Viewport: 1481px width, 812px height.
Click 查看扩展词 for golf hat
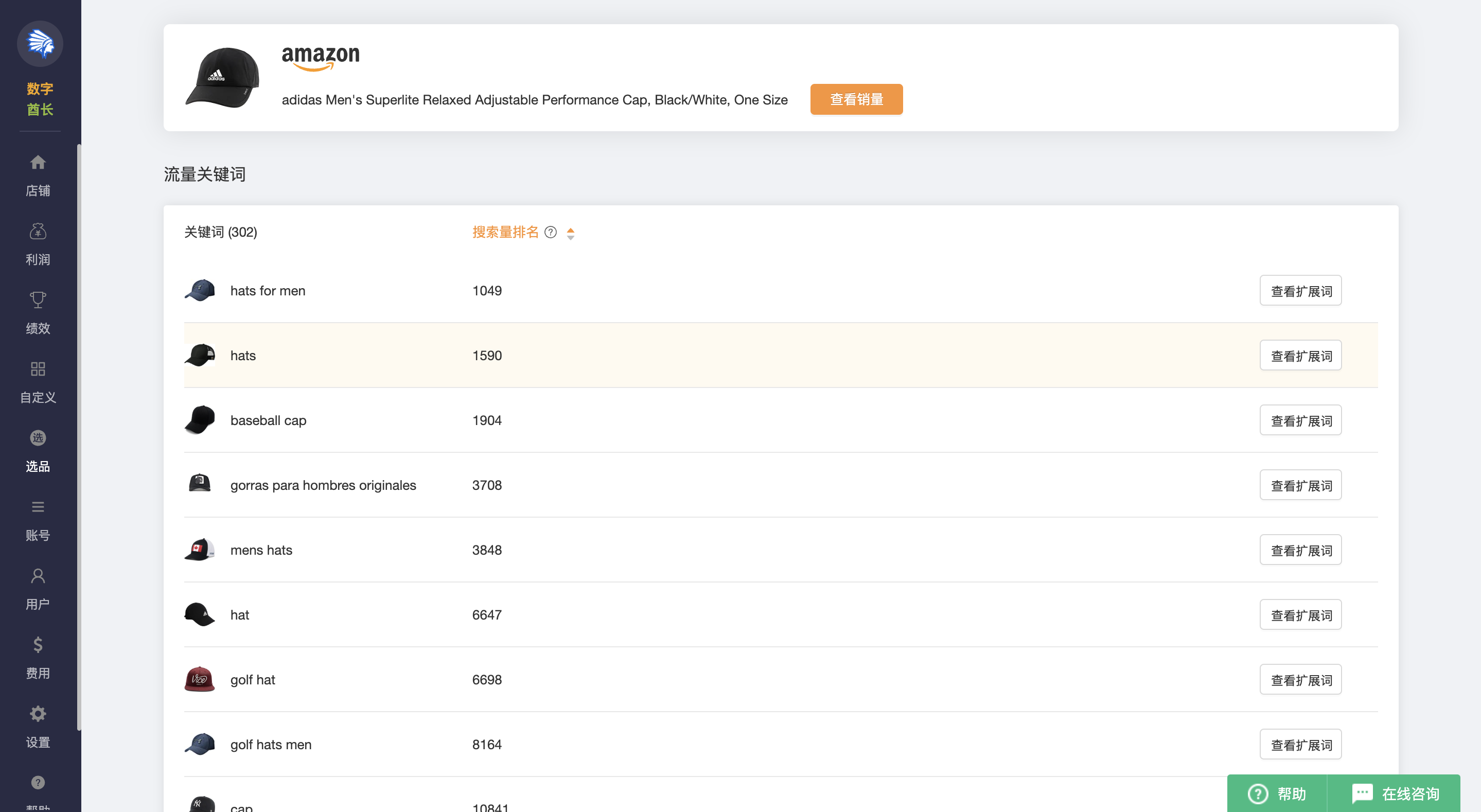(1300, 680)
